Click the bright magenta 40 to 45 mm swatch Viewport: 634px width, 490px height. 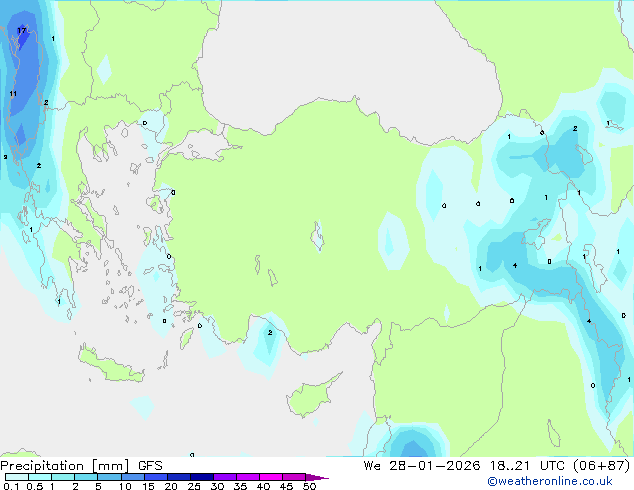271,477
